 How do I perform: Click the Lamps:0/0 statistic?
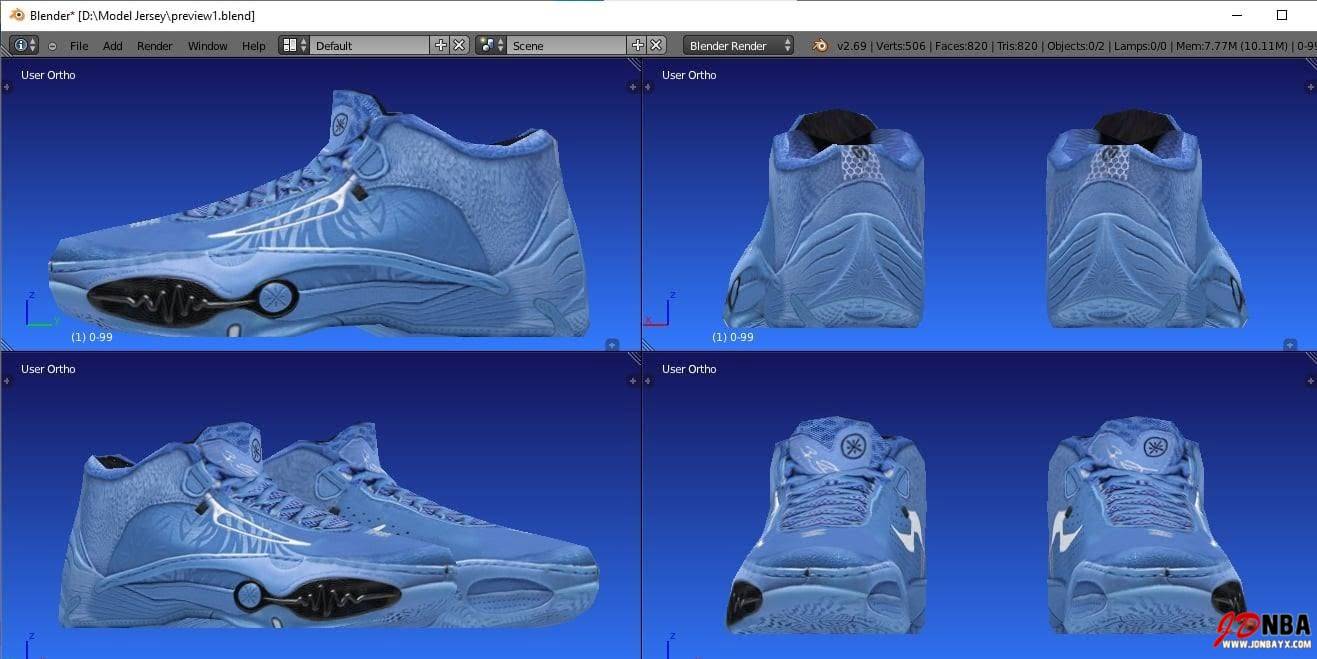pos(1139,46)
